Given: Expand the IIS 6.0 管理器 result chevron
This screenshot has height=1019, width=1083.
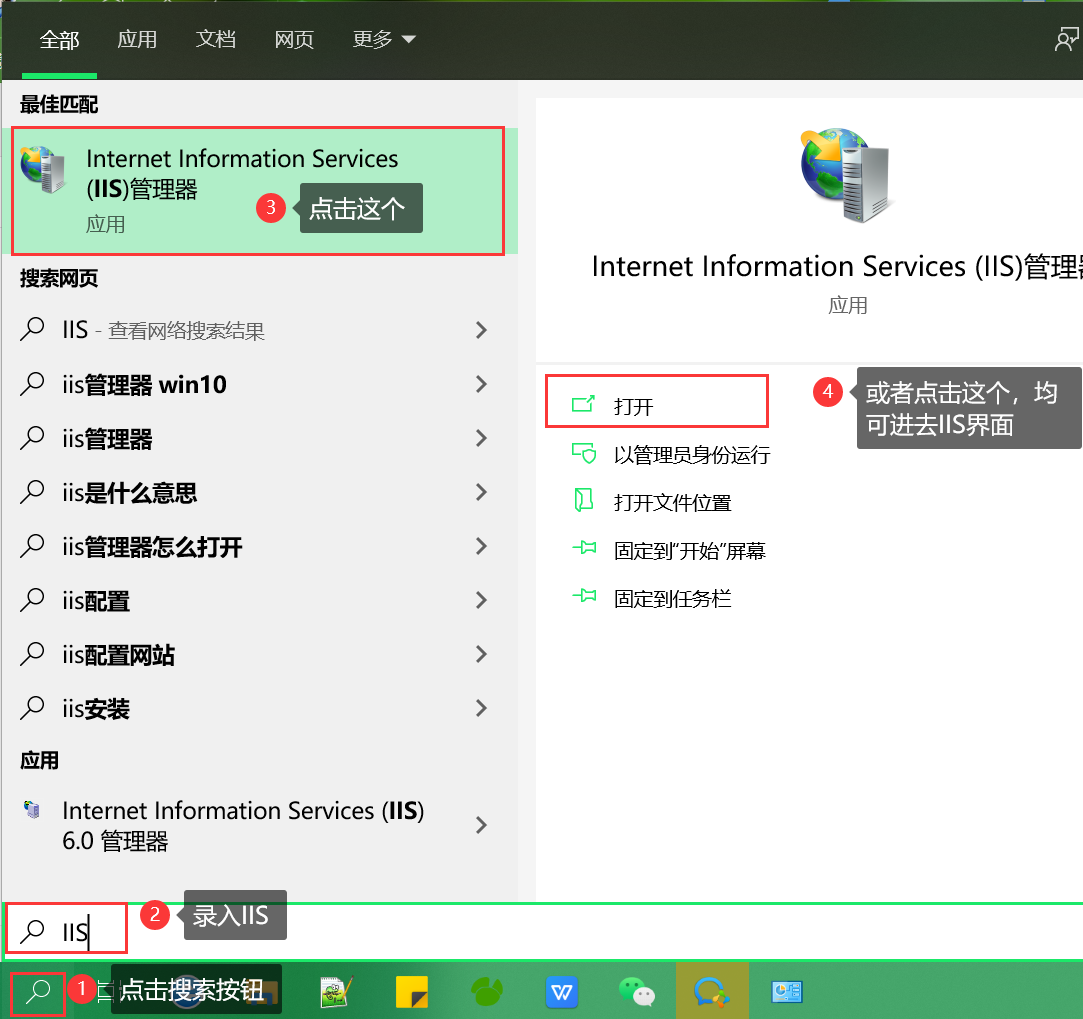Looking at the screenshot, I should tap(481, 825).
